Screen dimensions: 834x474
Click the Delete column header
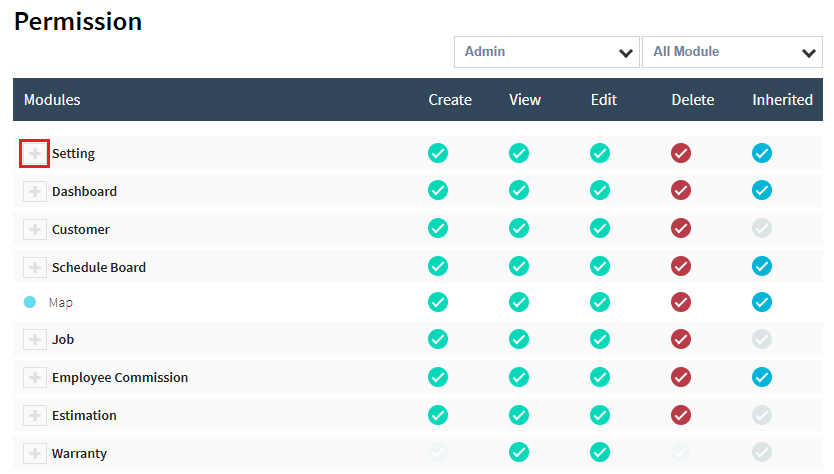click(x=693, y=100)
